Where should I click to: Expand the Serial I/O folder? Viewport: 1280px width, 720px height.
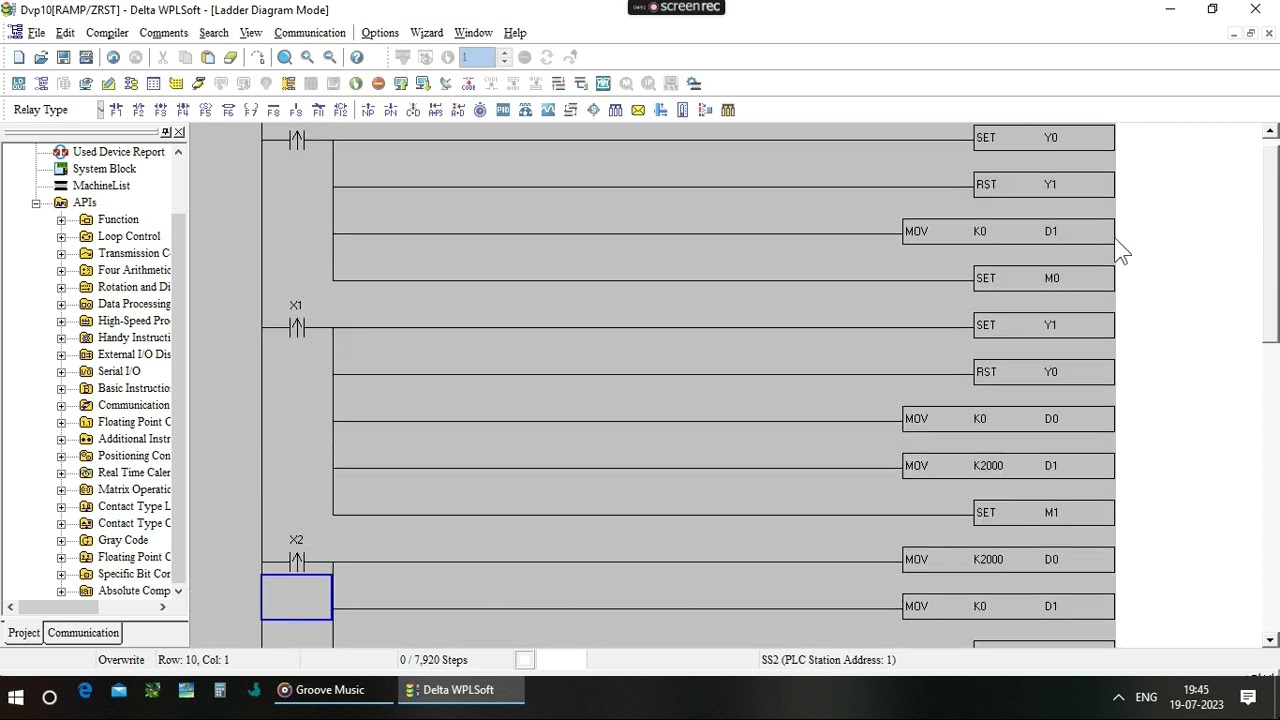coord(61,372)
